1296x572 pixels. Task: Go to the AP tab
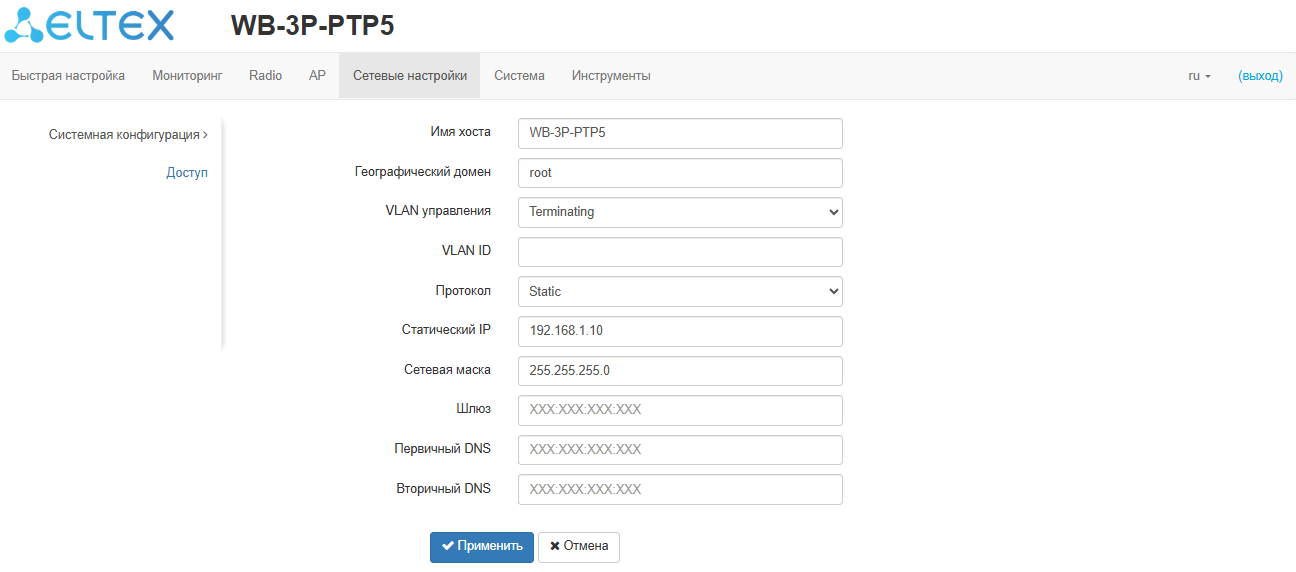coord(317,76)
